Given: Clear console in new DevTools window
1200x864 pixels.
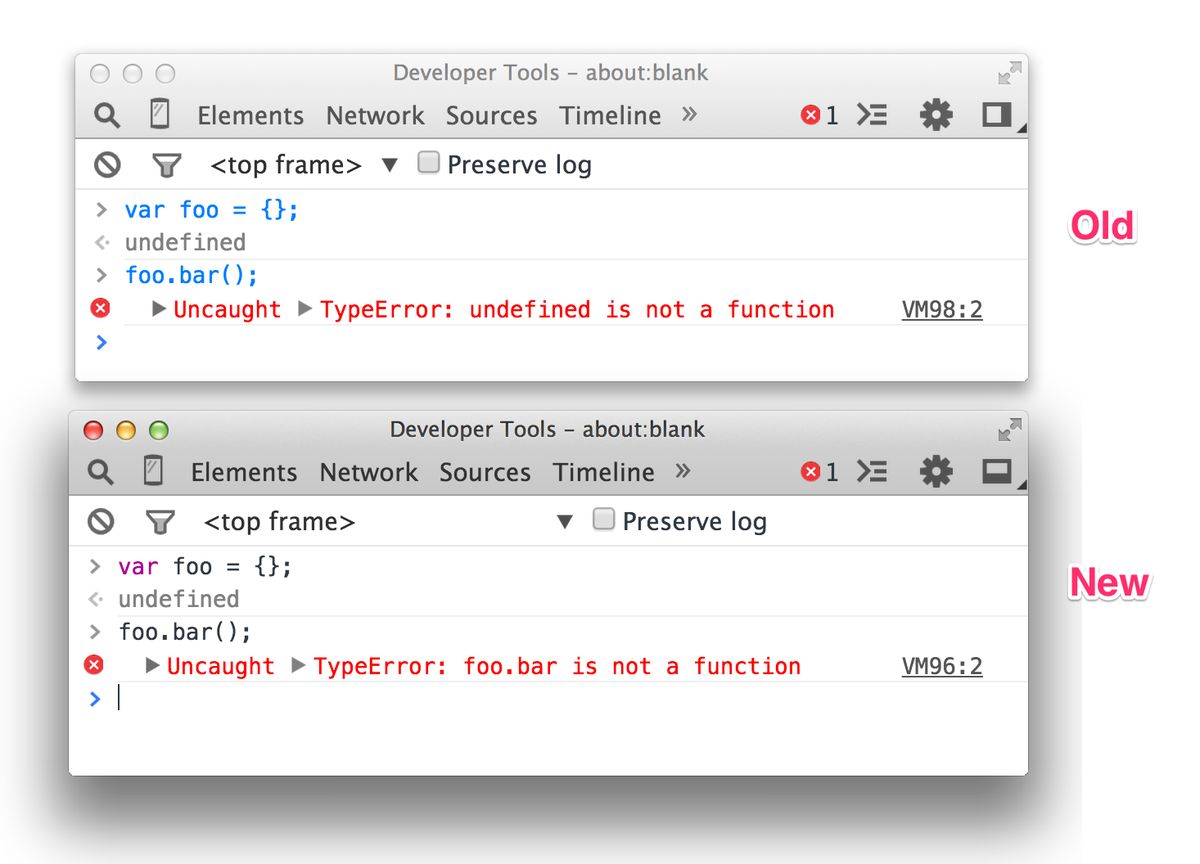Looking at the screenshot, I should pyautogui.click(x=101, y=521).
